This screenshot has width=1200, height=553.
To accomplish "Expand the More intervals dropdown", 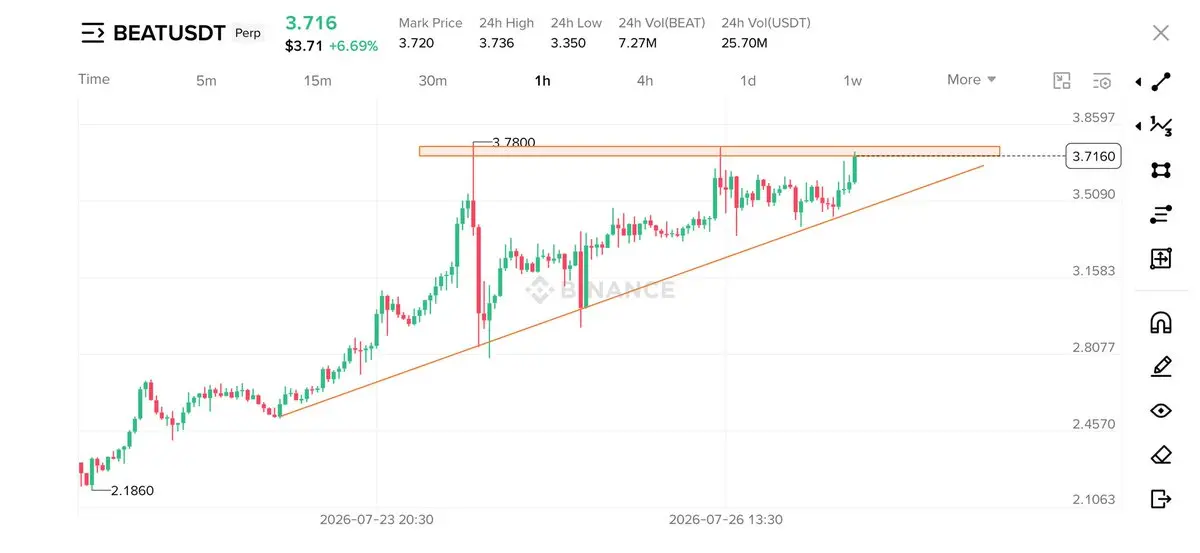I will tap(971, 80).
